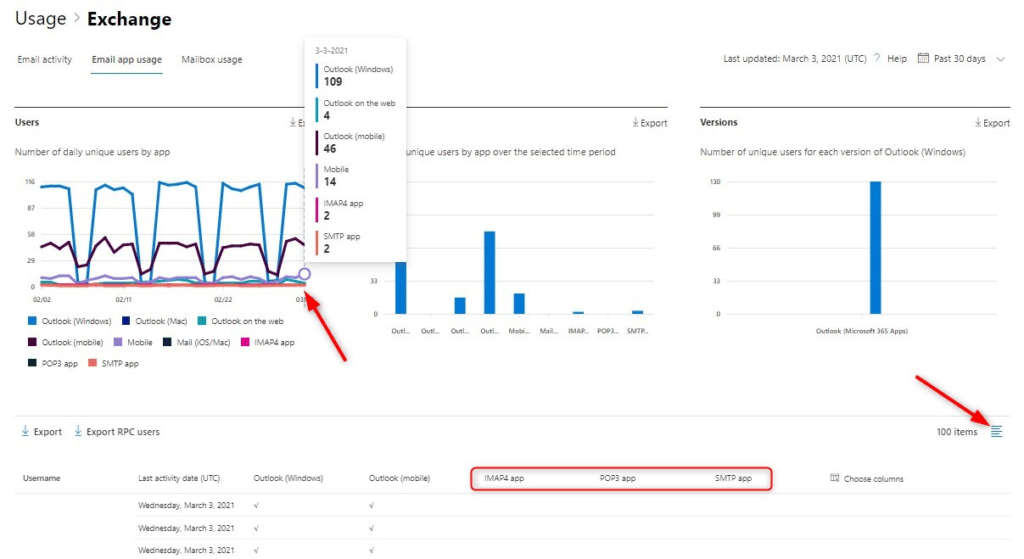Toggle IMAP4 app legend swatch
The width and height of the screenshot is (1024, 559).
246,342
